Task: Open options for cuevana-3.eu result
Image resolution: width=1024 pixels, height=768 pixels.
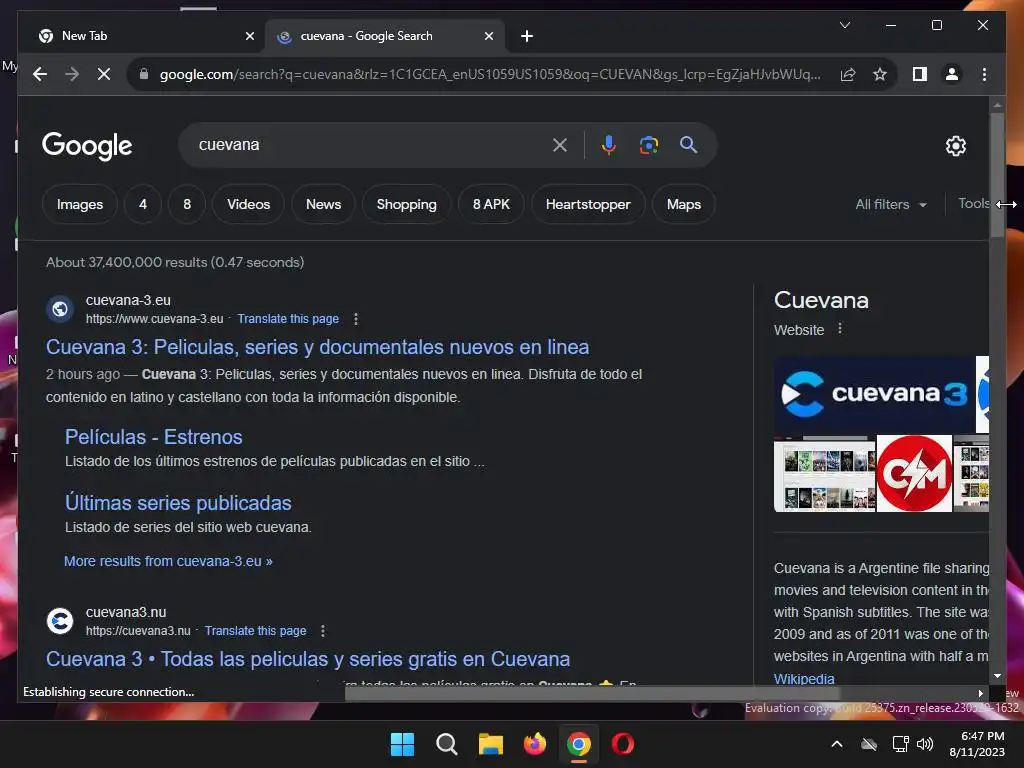Action: [355, 319]
